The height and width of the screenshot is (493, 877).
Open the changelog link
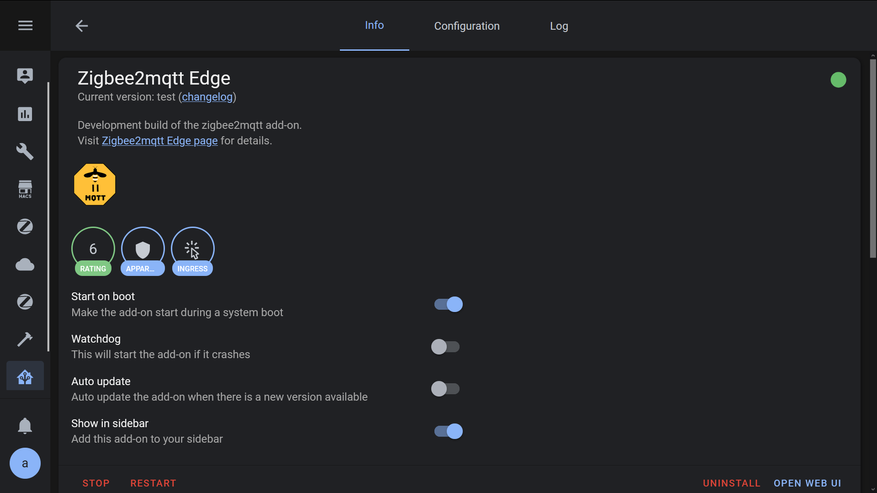pos(208,97)
